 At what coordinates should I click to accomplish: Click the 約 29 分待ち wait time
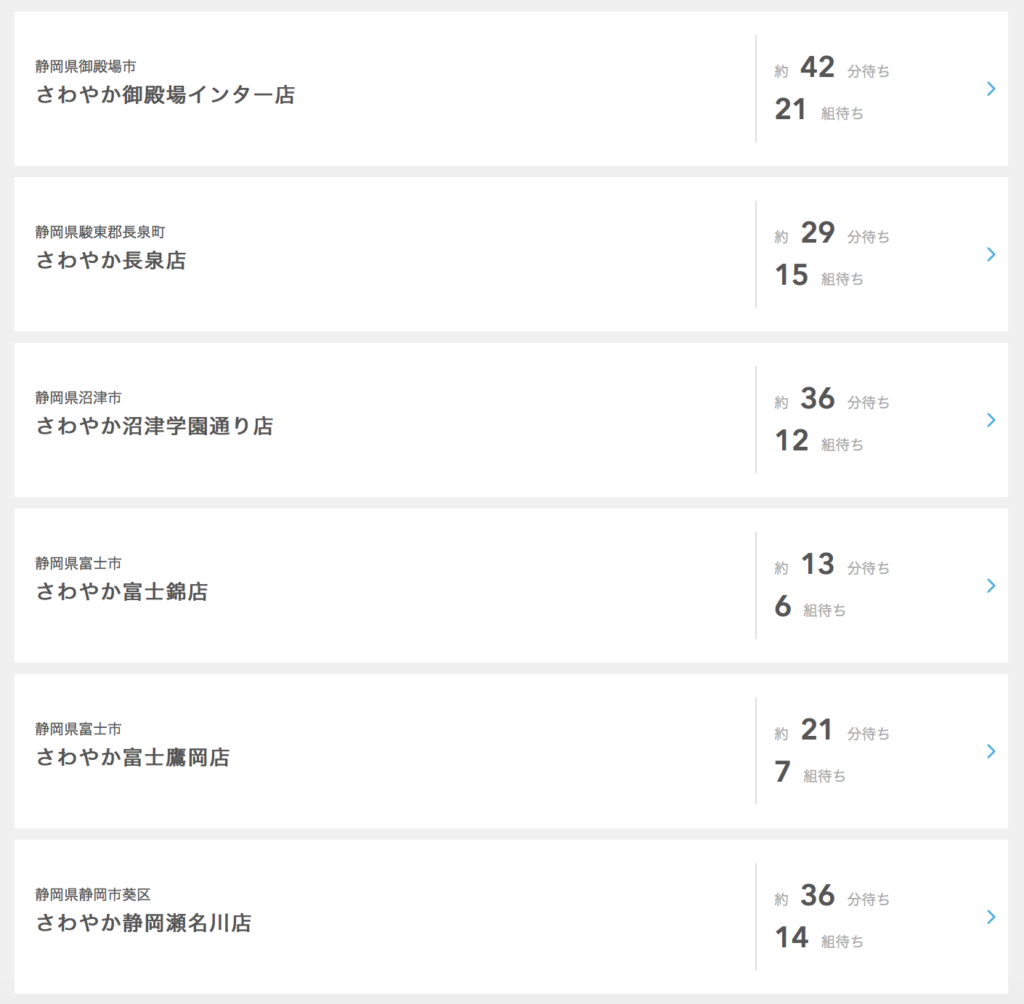(x=832, y=233)
